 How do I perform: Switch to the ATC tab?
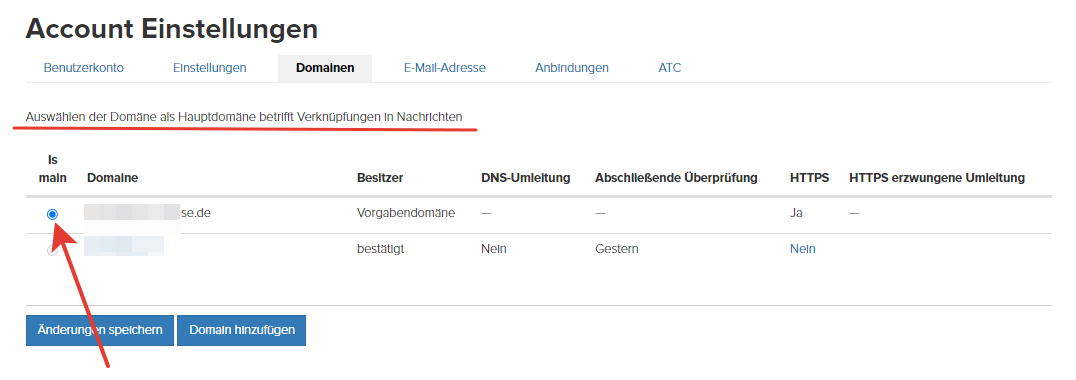click(670, 68)
